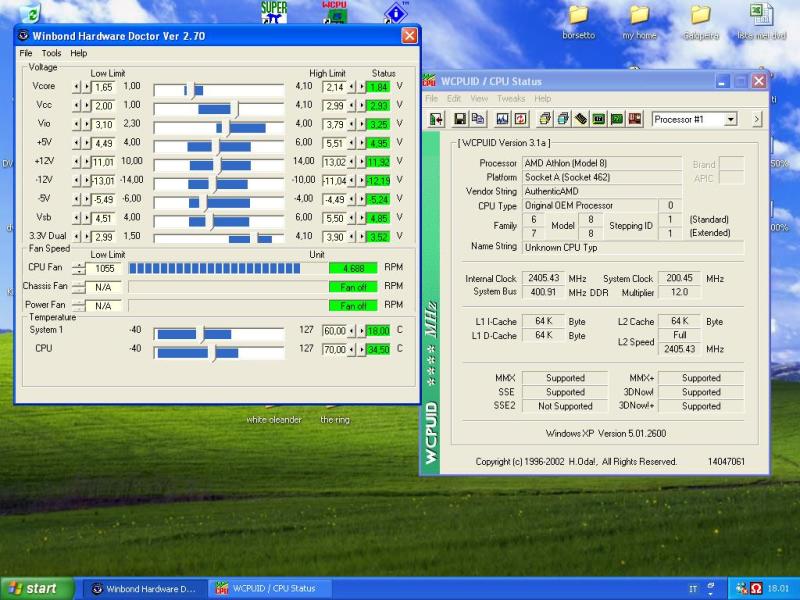800x600 pixels.
Task: Decrease Vcc low limit with left arrow
Action: (77, 106)
